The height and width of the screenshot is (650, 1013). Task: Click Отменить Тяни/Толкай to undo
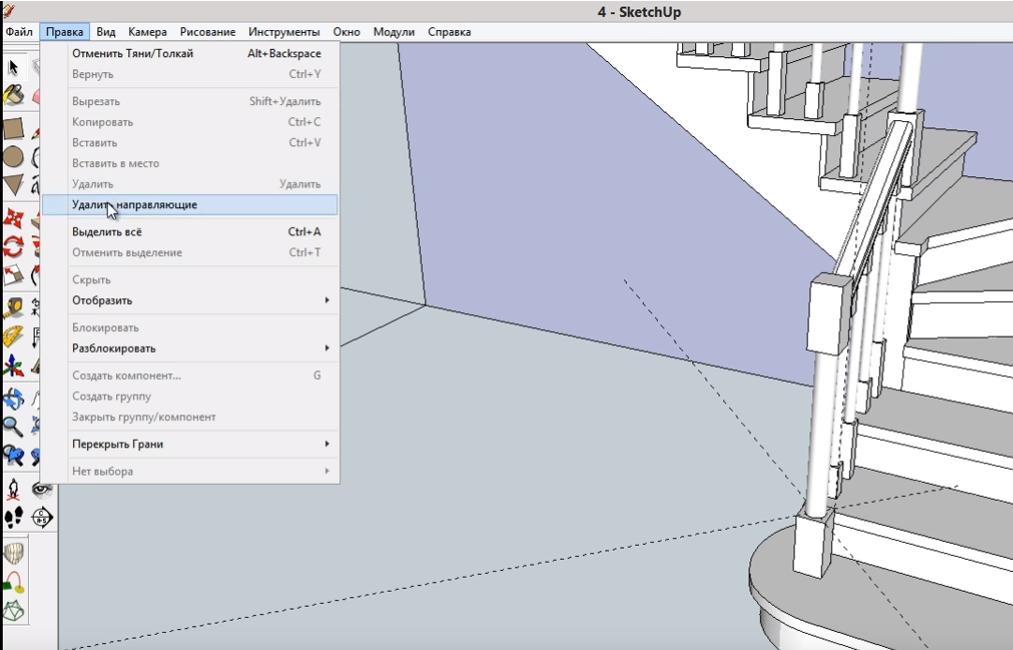pos(132,53)
